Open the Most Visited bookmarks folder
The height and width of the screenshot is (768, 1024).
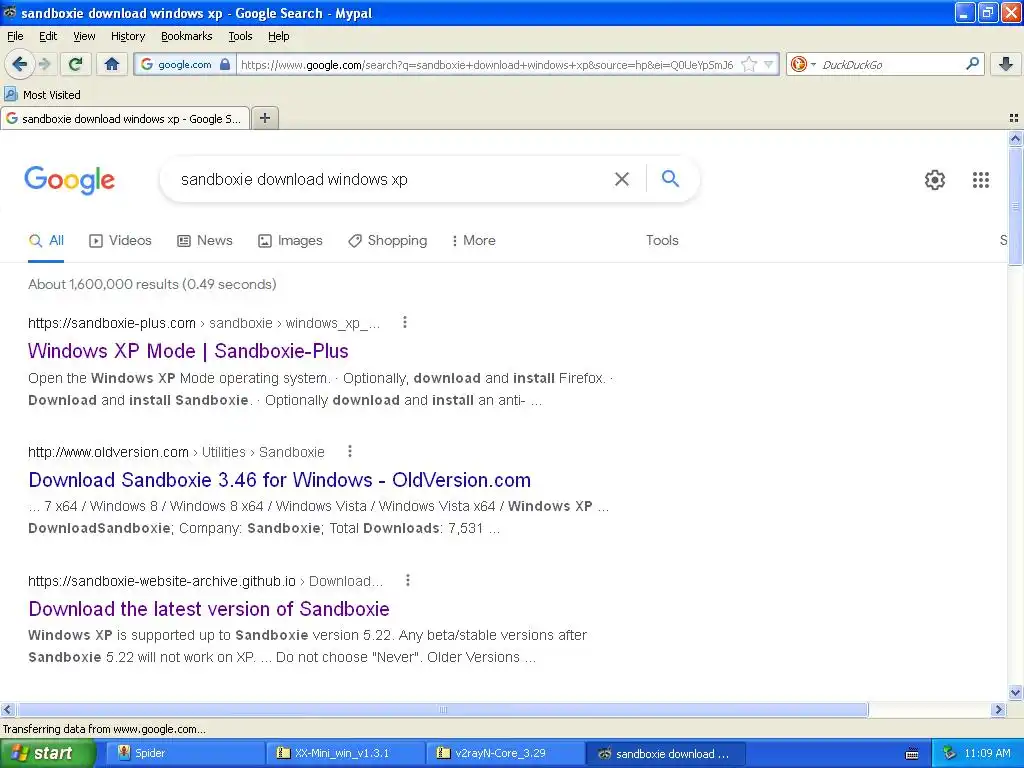[x=42, y=95]
